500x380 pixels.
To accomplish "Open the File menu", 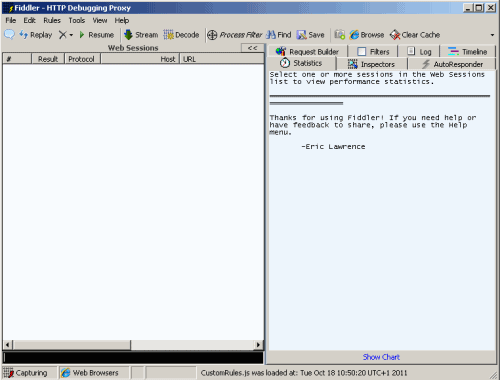I will (11, 20).
